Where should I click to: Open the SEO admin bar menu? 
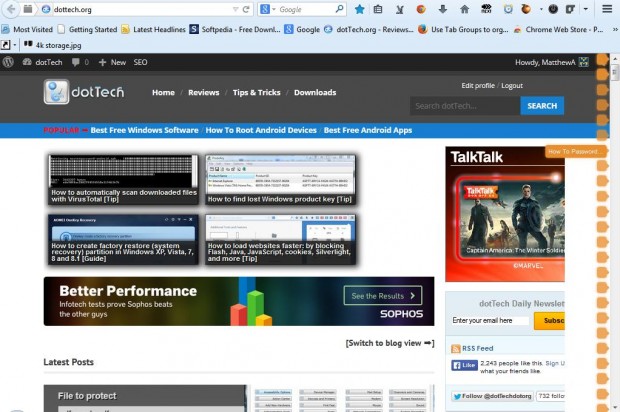[x=140, y=62]
